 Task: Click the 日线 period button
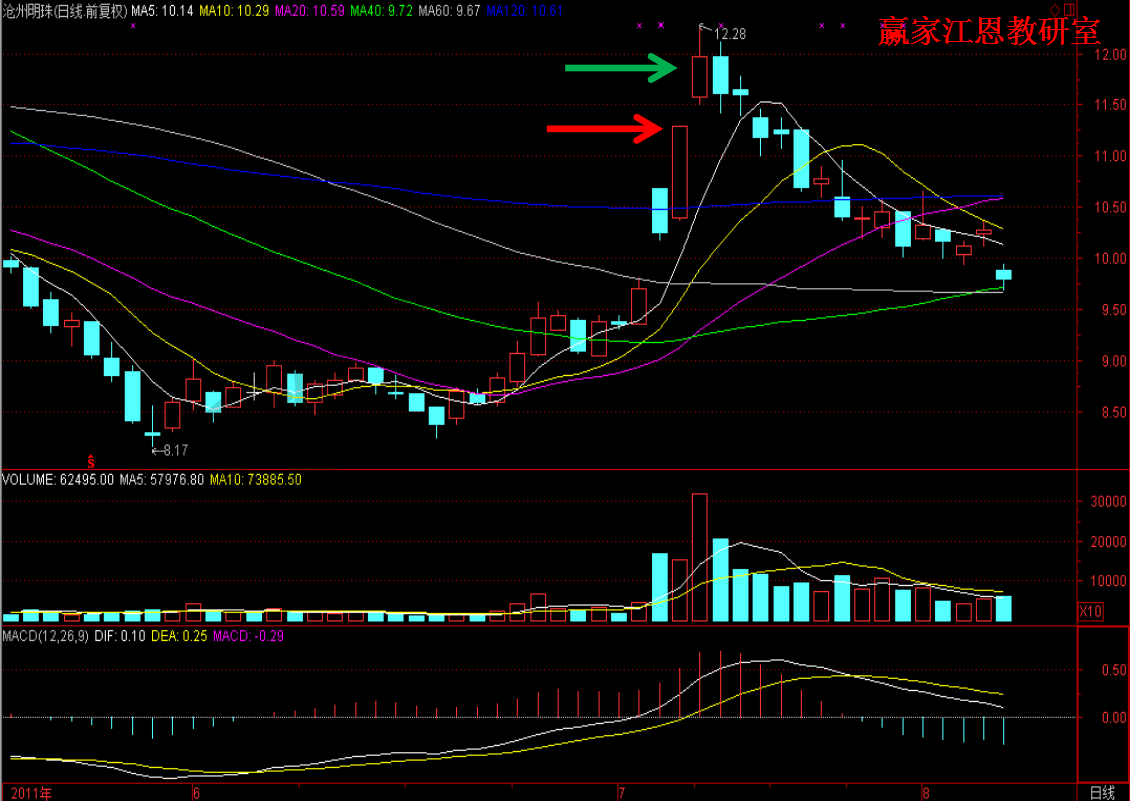click(x=1102, y=792)
